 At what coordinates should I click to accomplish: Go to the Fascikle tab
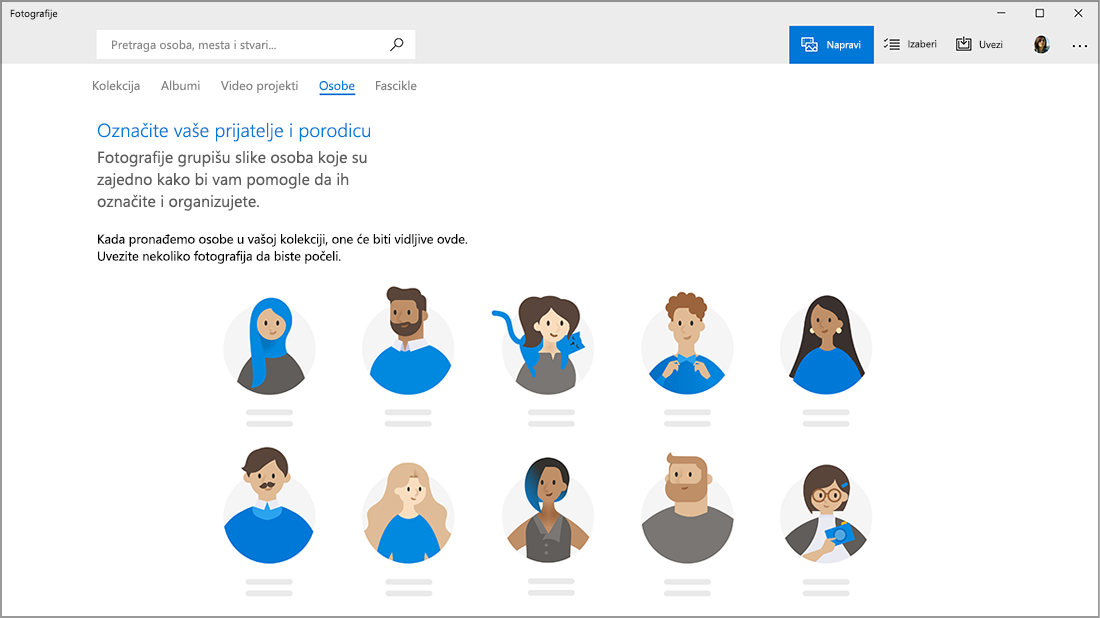(396, 86)
